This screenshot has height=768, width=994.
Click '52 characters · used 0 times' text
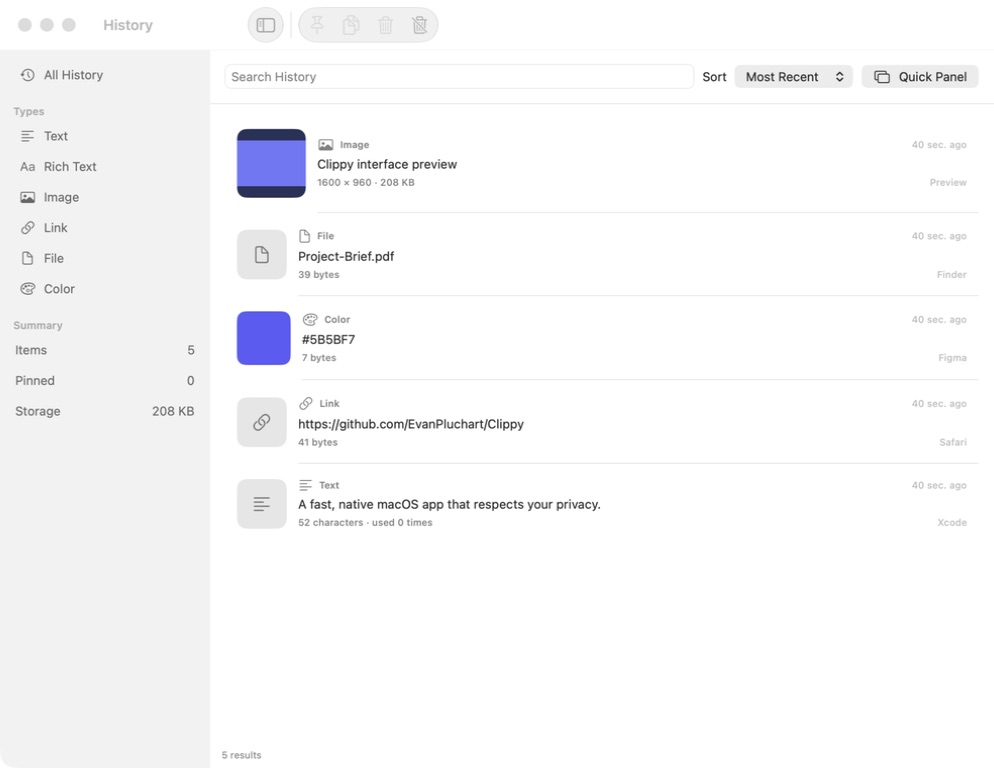(365, 523)
